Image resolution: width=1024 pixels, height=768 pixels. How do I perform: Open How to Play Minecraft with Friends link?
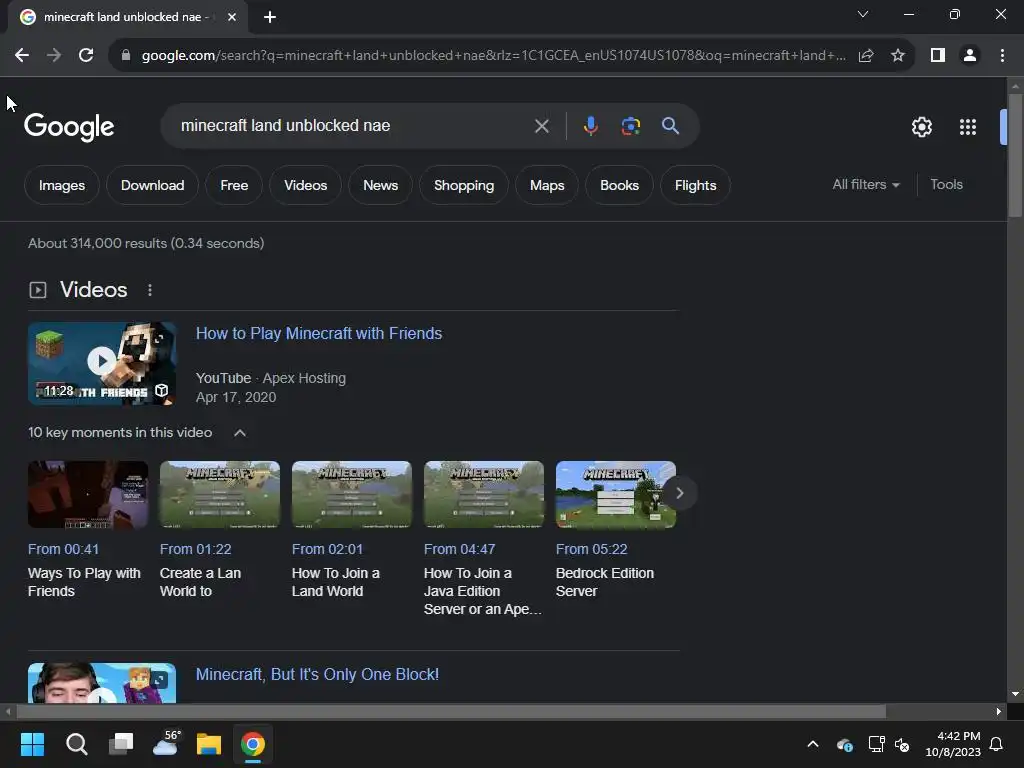tap(319, 334)
